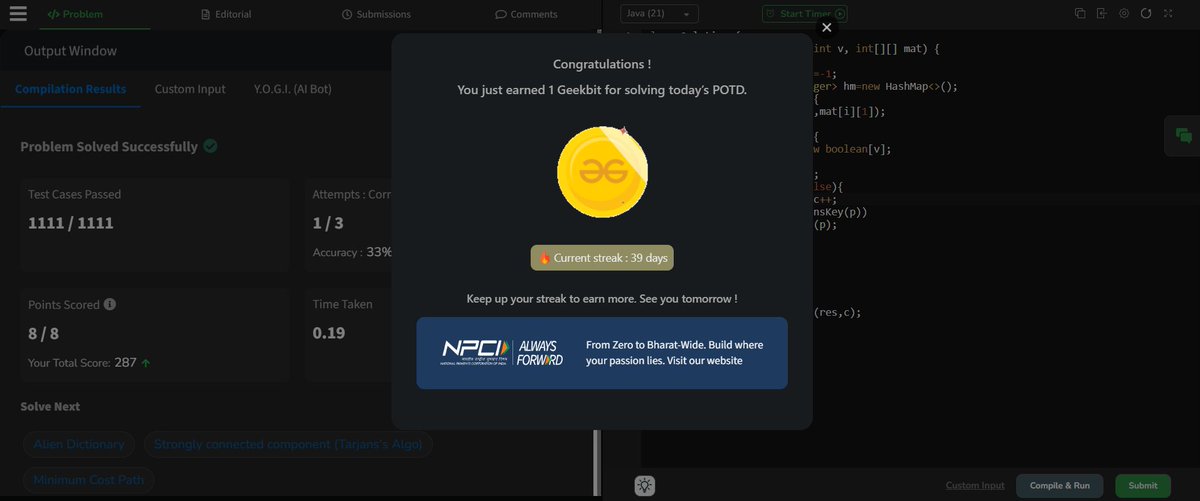The image size is (1200, 501).
Task: Open Strongly connected component (Tarjans's Algo)
Action: [288, 444]
